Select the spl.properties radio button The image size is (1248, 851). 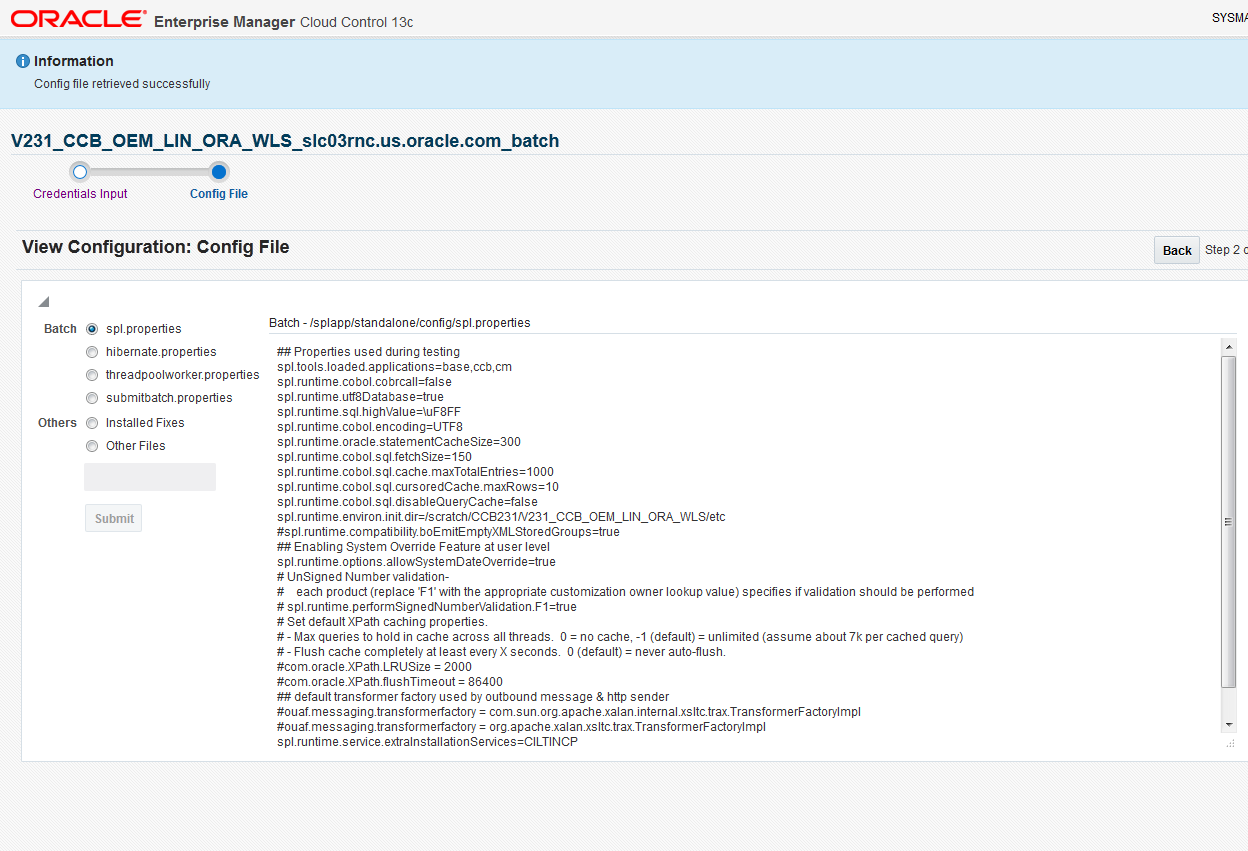tap(92, 329)
